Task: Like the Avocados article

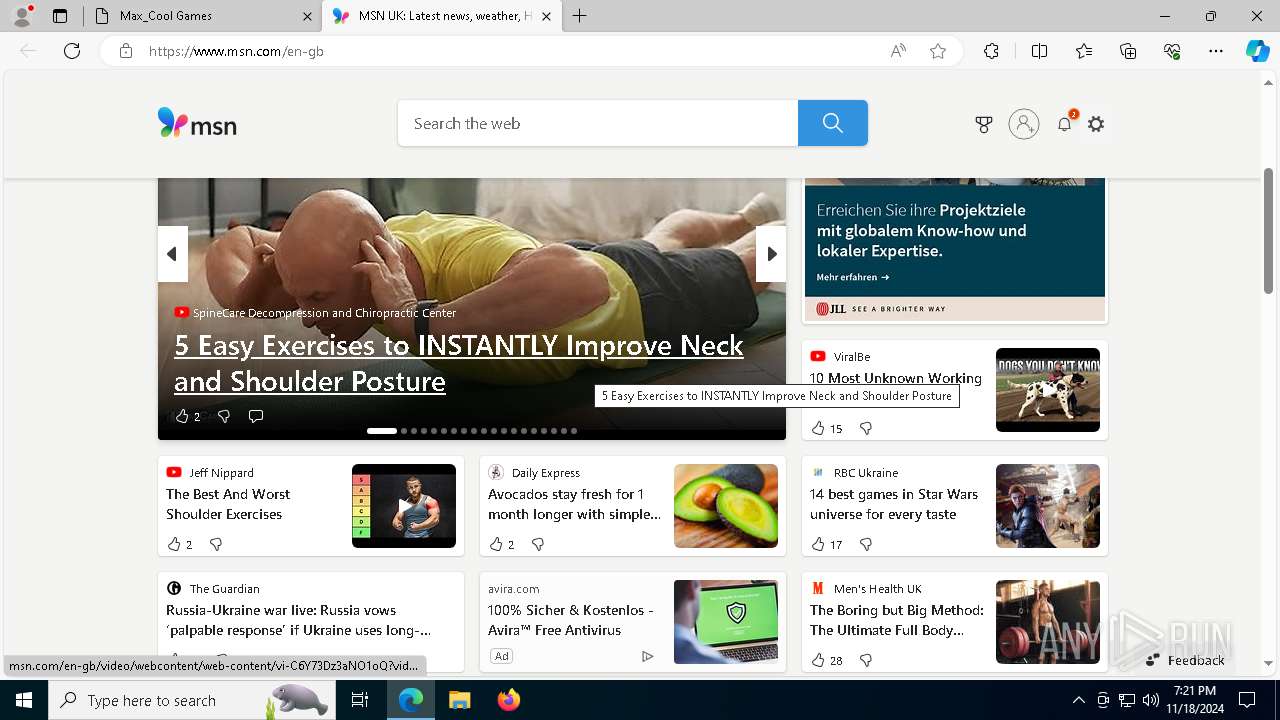Action: 501,544
